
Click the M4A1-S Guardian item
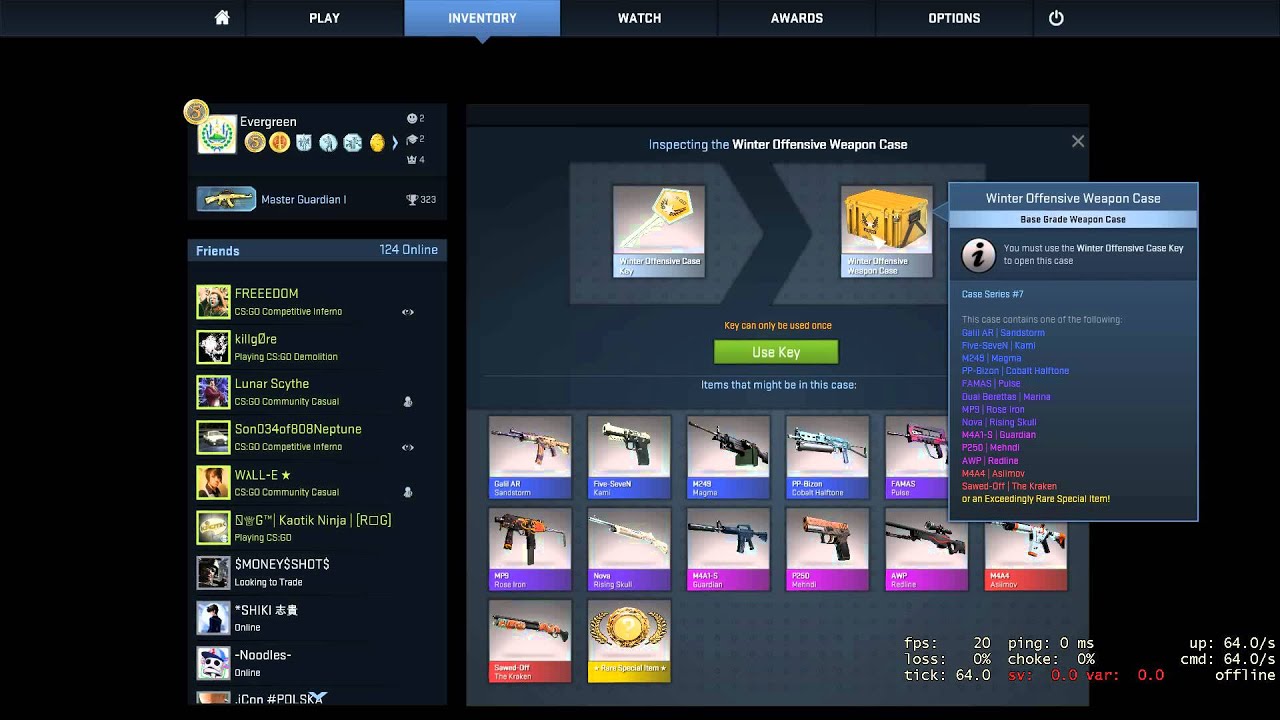(x=728, y=549)
